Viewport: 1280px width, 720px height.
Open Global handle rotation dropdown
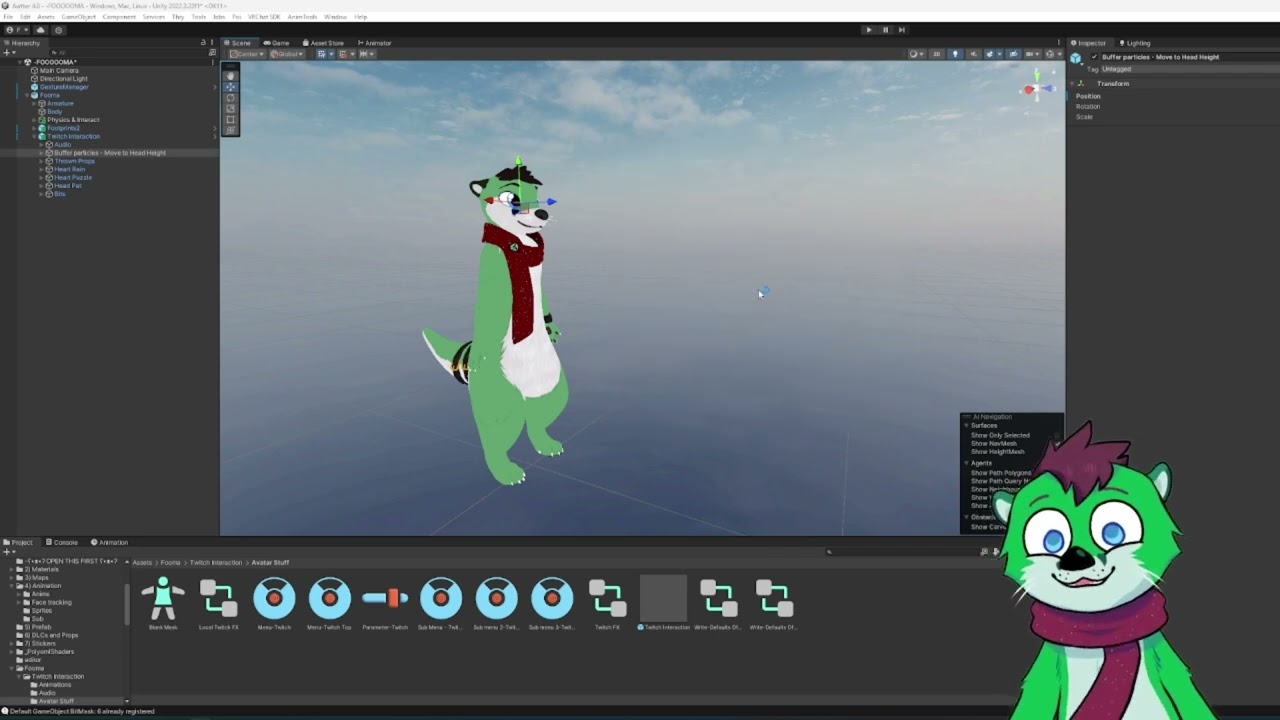286,54
